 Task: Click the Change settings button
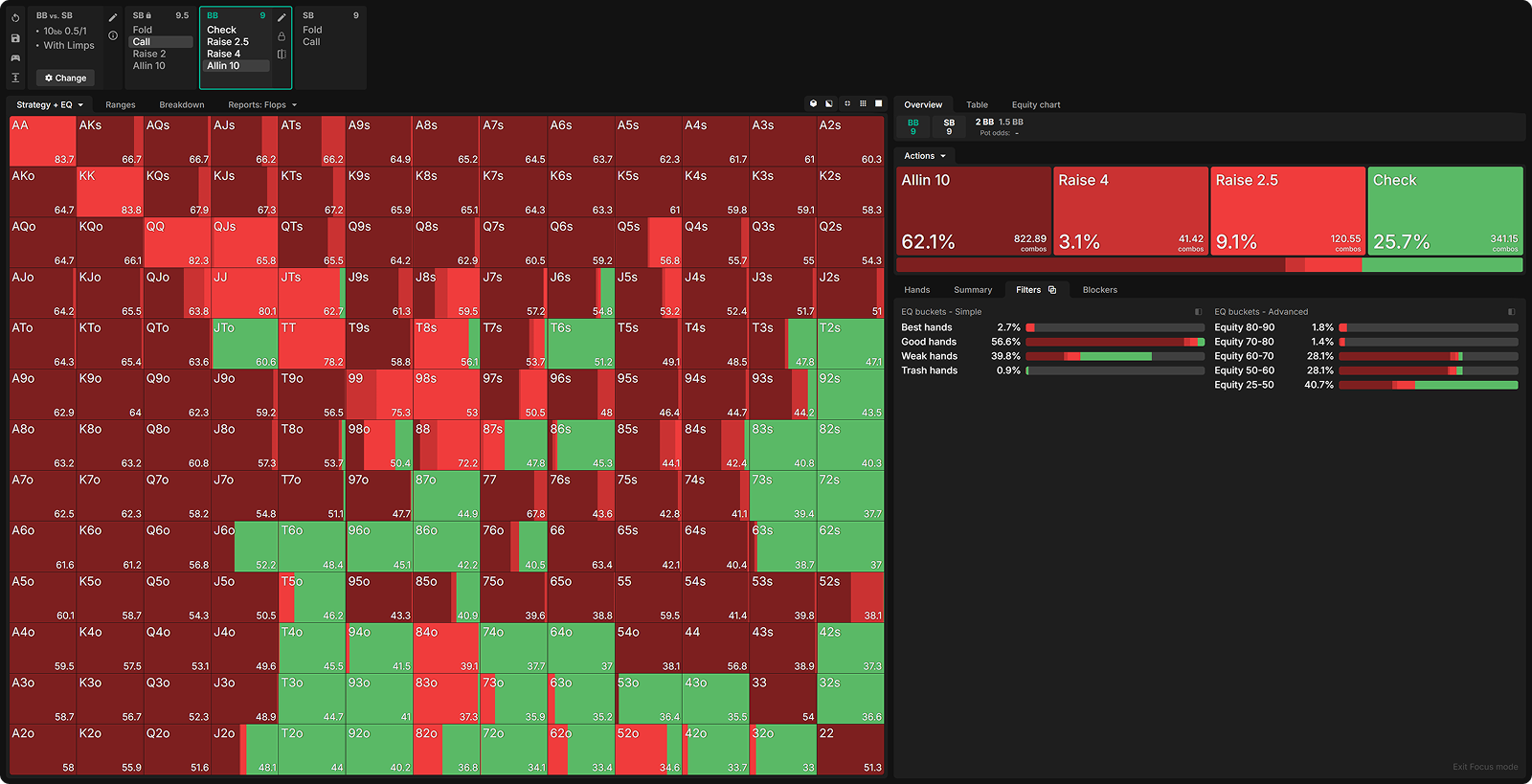(x=66, y=78)
